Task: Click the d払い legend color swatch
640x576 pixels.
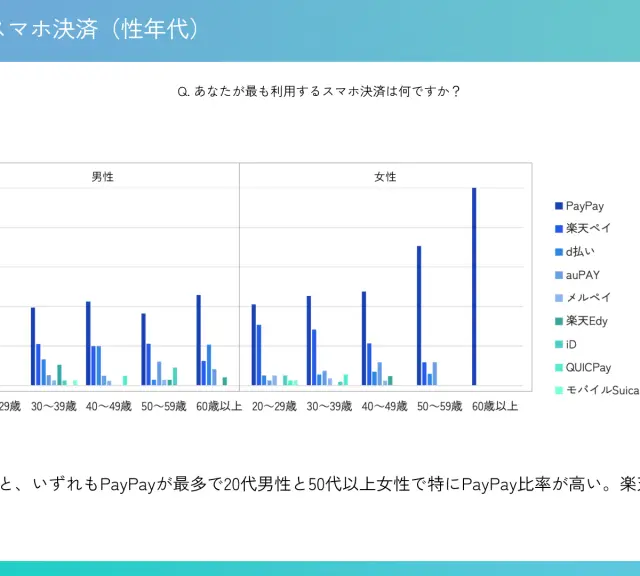Action: [x=559, y=252]
